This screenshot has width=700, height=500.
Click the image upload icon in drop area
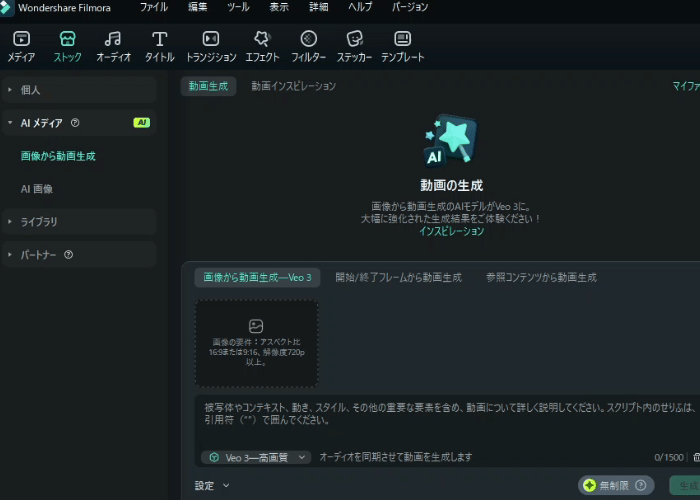256,326
